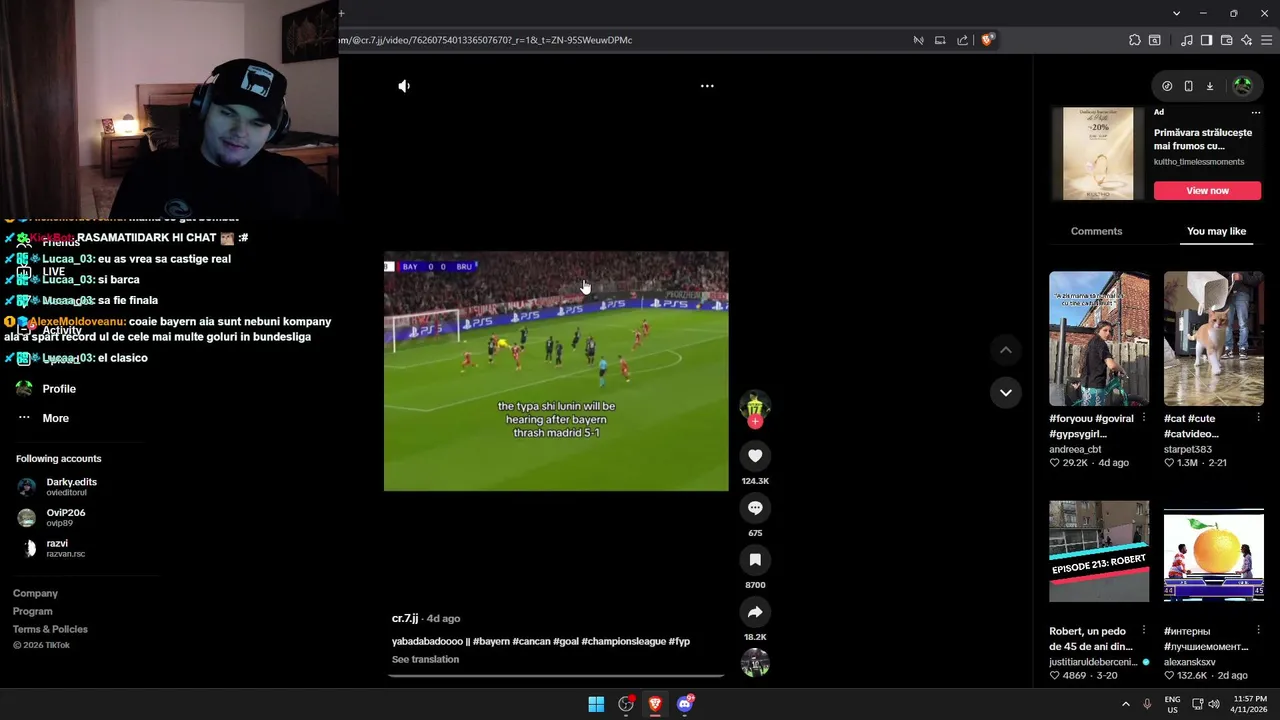Click the ENG US language indicator
This screenshot has height=720, width=1280.
click(x=1173, y=704)
